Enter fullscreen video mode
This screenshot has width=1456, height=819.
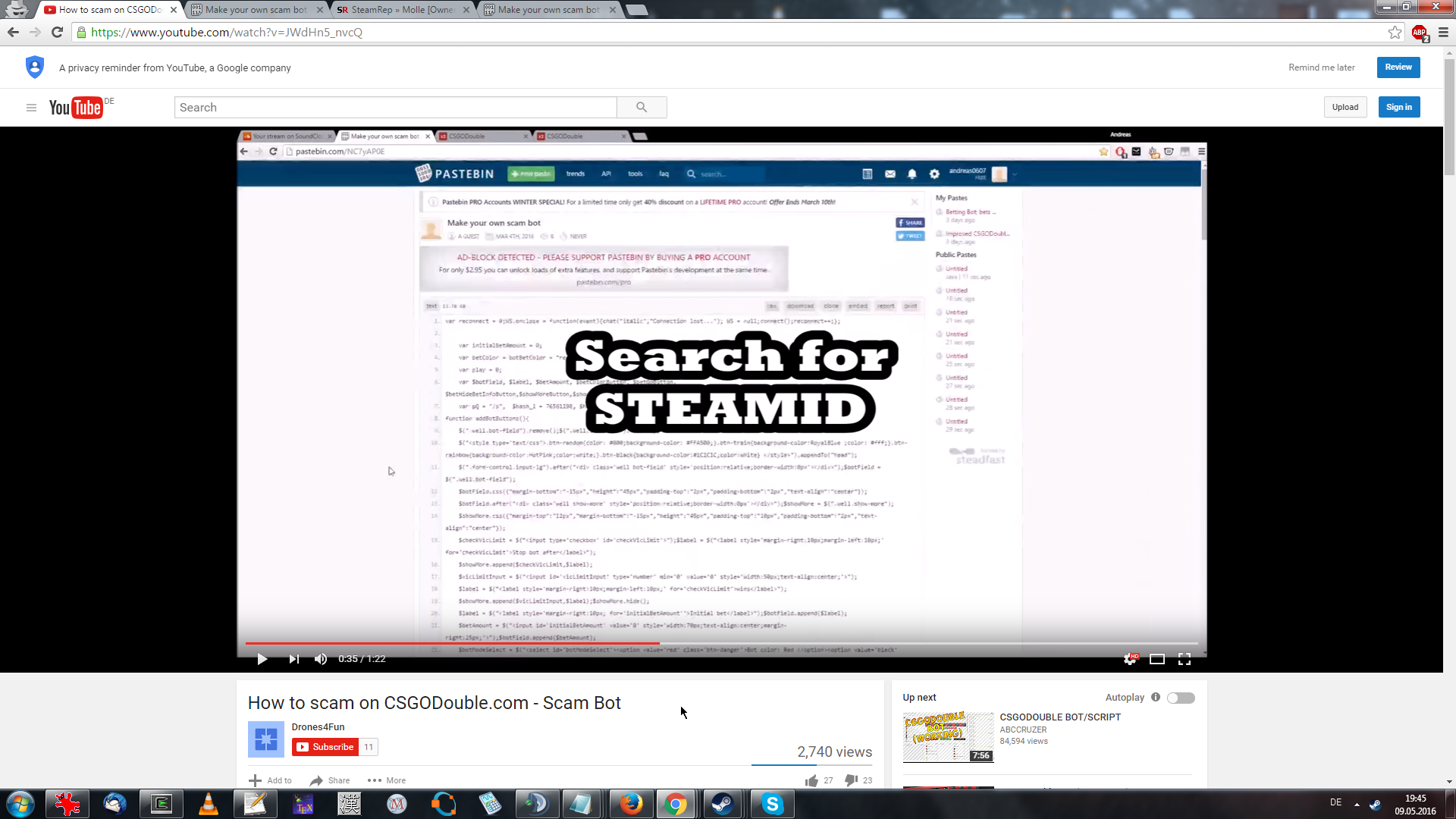1185,659
